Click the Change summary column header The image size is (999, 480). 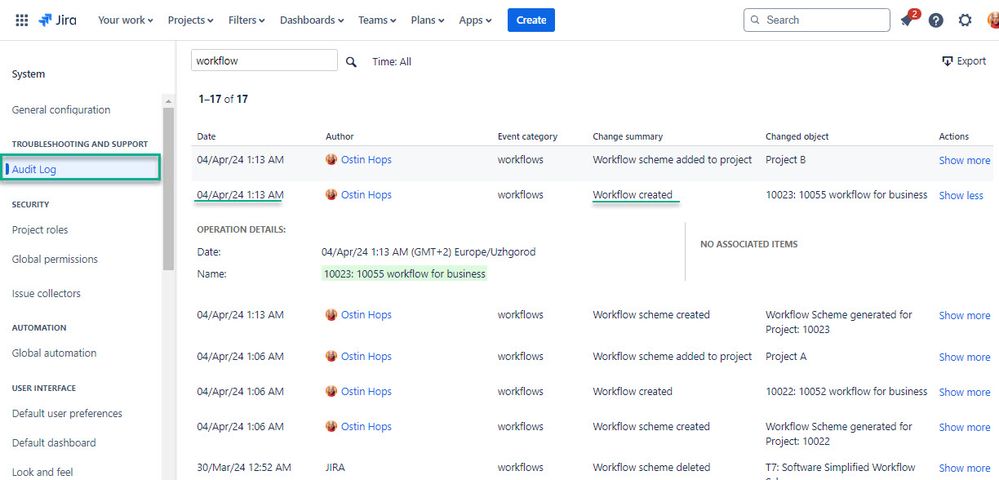click(628, 136)
